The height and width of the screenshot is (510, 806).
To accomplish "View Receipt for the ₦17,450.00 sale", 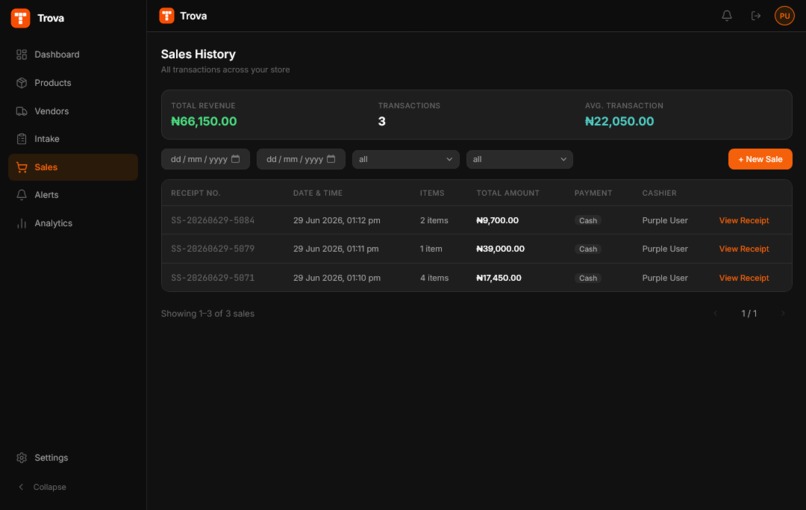I will [744, 278].
